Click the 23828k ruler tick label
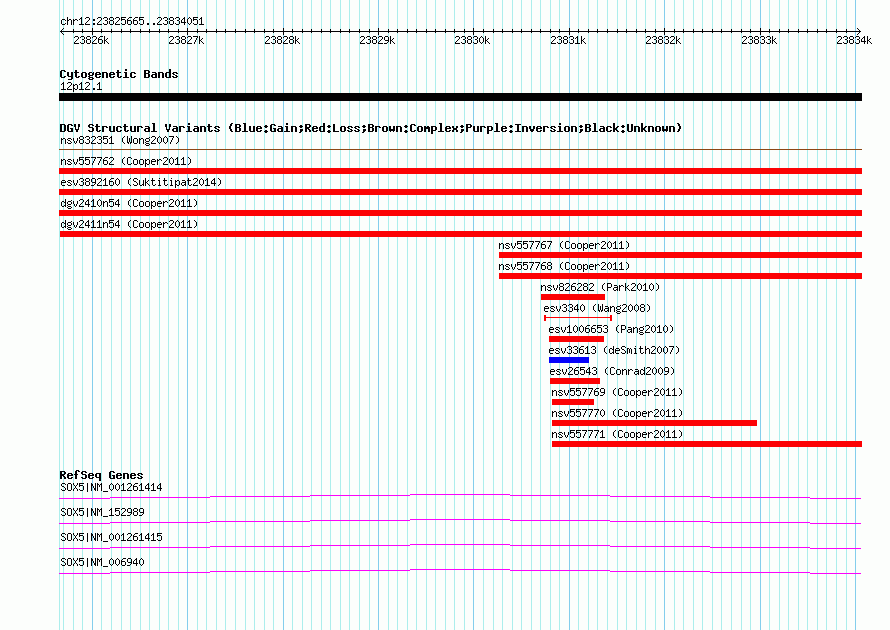This screenshot has width=890, height=630. tap(282, 40)
